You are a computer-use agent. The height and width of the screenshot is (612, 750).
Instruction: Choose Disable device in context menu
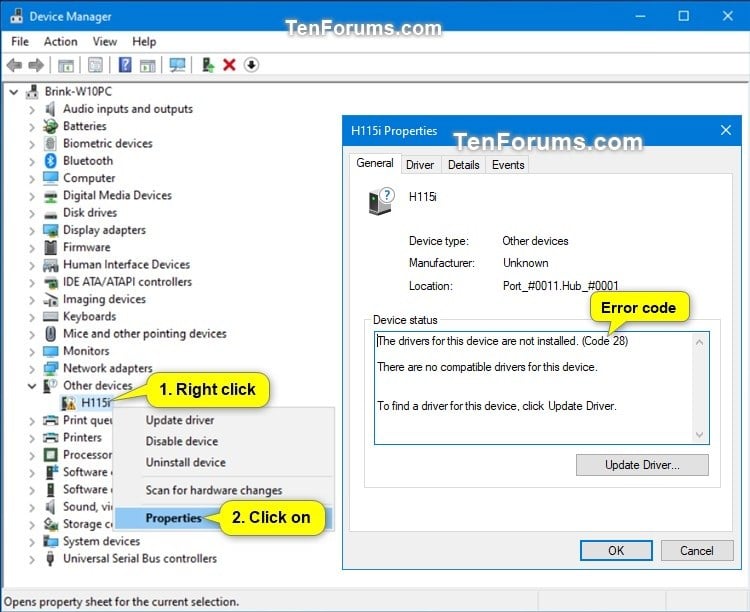coord(182,441)
